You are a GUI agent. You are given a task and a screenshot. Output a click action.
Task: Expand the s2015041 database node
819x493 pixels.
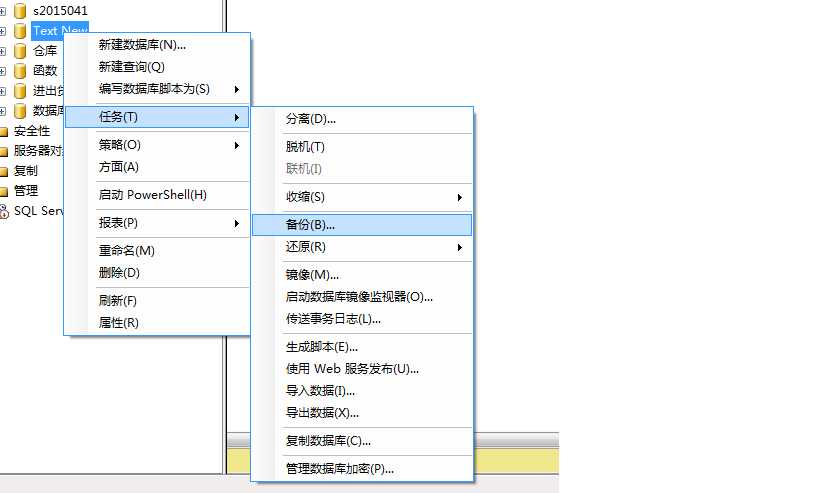pos(3,11)
